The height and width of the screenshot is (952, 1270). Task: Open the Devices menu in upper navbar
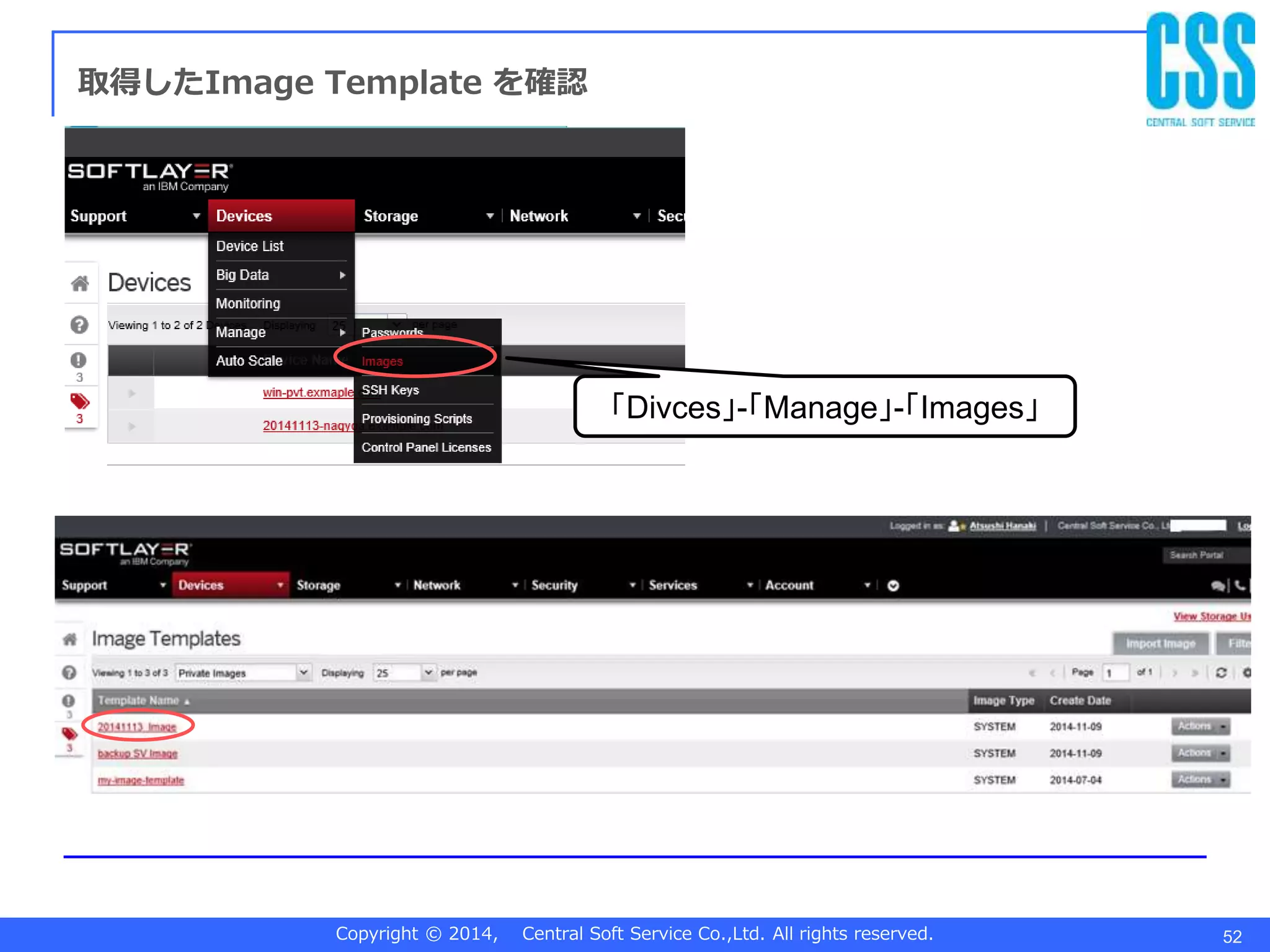click(281, 216)
